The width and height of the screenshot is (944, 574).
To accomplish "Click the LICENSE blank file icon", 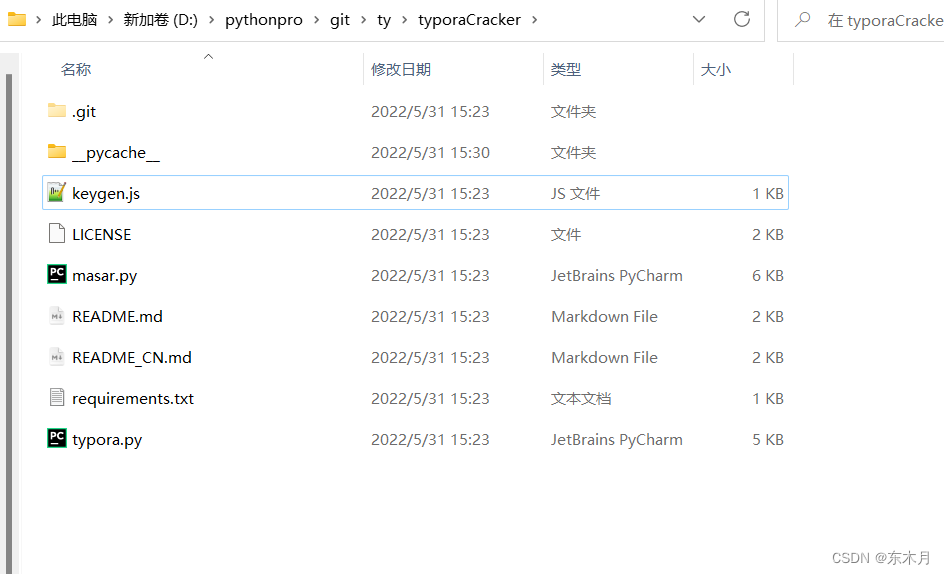I will 57,233.
